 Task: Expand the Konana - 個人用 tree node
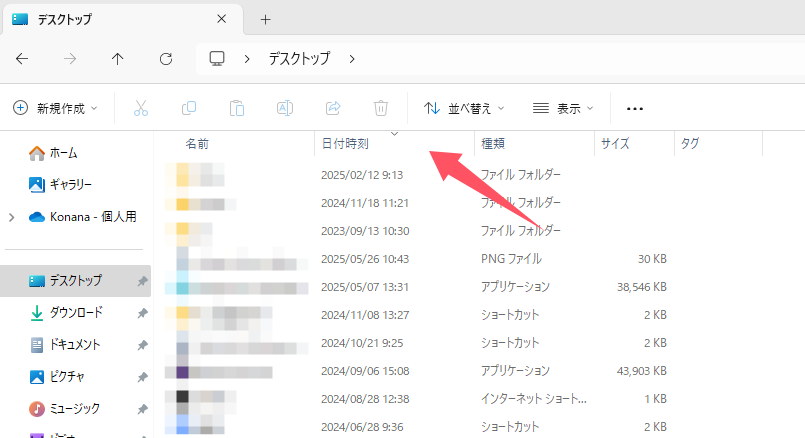[x=12, y=218]
